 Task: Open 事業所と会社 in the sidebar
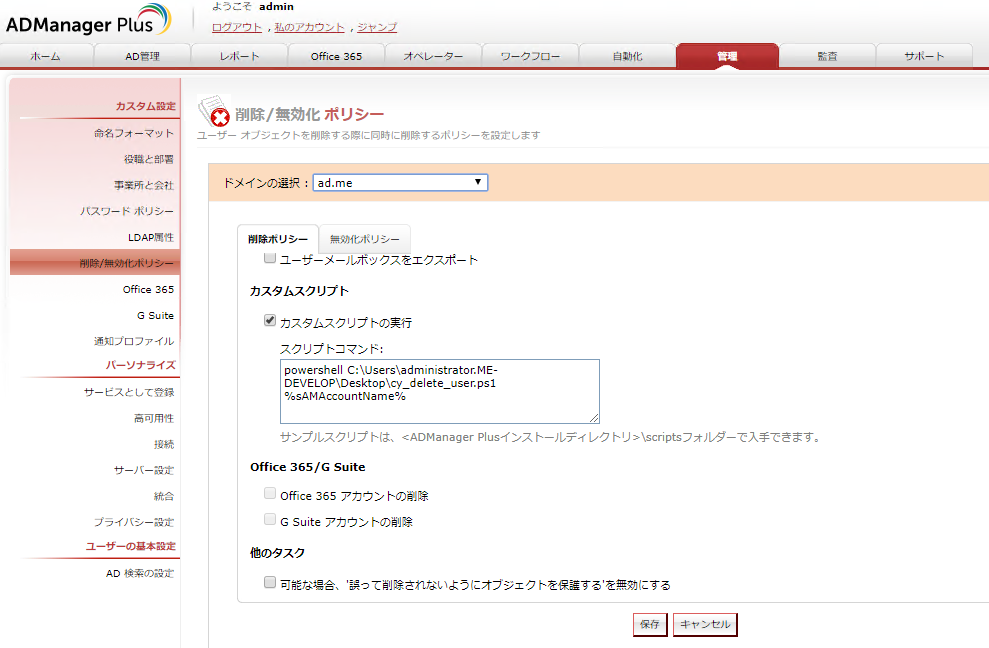(x=144, y=185)
